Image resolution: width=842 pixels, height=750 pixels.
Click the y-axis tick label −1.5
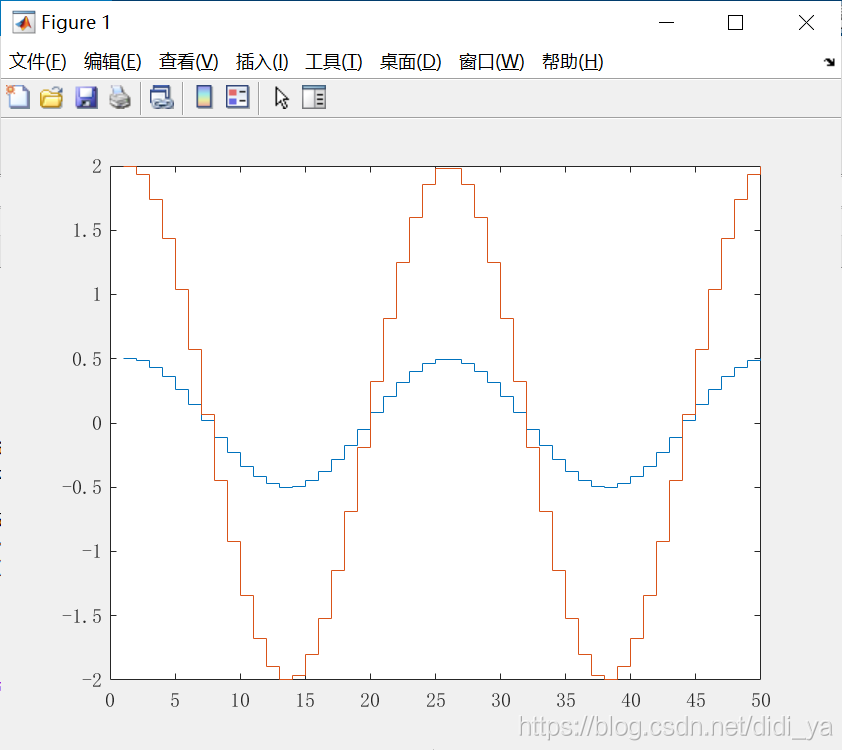pyautogui.click(x=82, y=616)
